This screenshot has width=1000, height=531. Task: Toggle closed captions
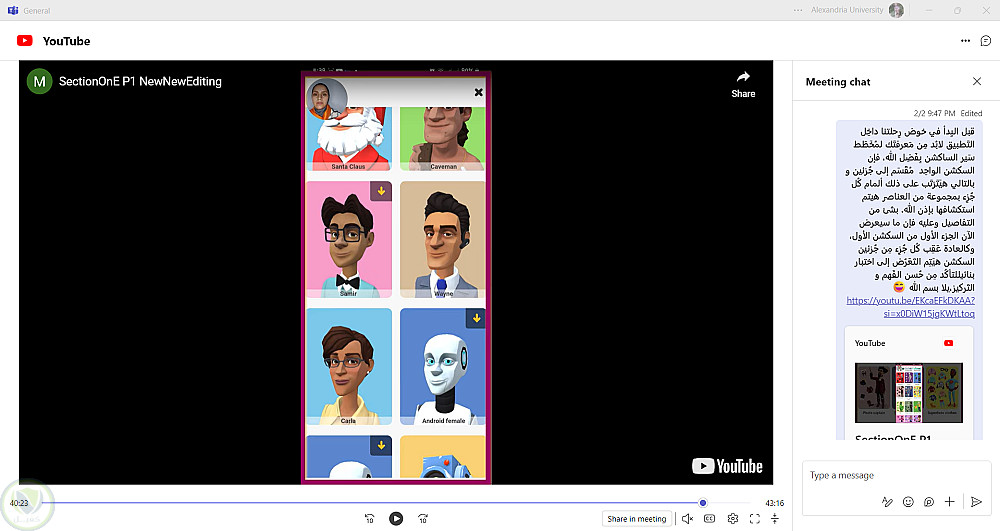[709, 519]
